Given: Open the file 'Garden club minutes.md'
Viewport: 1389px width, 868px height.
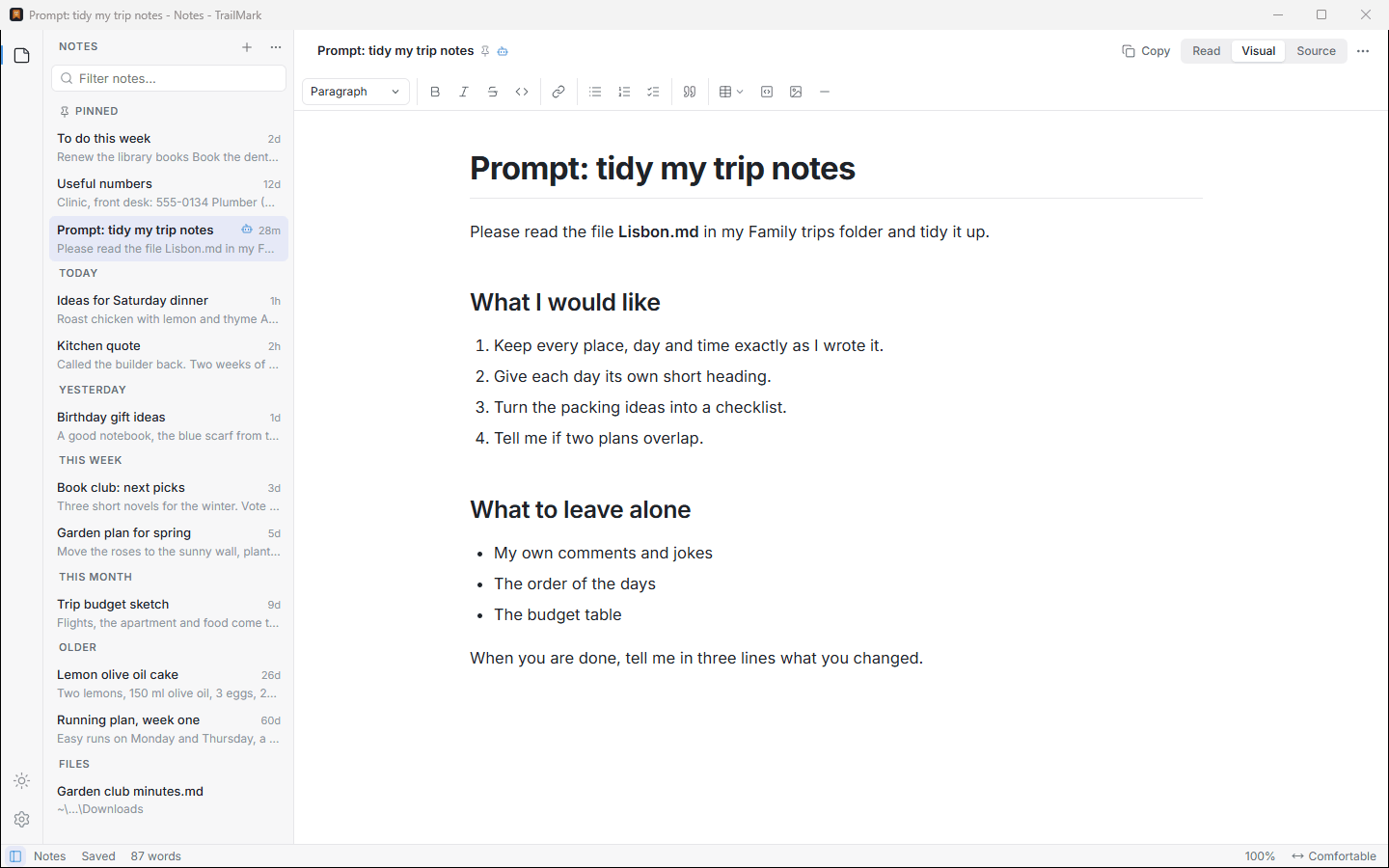Looking at the screenshot, I should [x=169, y=800].
